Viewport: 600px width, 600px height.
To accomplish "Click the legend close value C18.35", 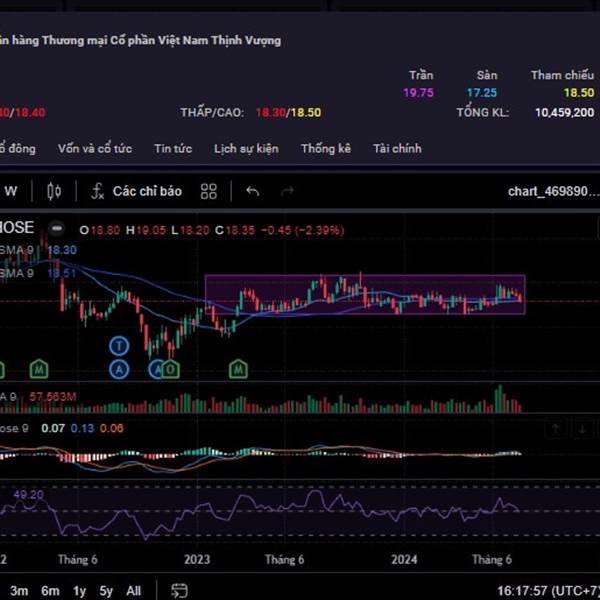I will 235,230.
